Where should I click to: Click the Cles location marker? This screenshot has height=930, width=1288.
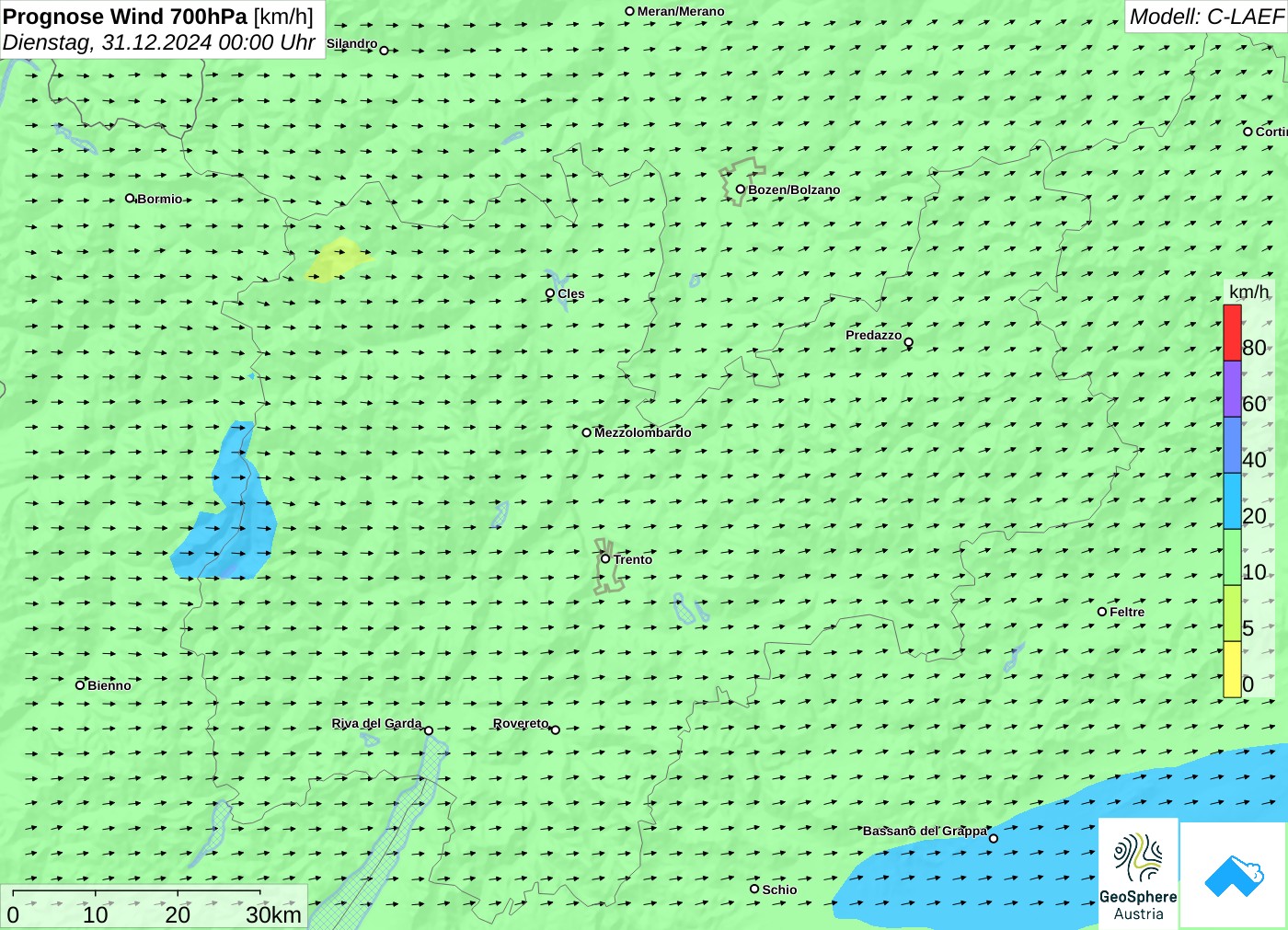click(550, 293)
